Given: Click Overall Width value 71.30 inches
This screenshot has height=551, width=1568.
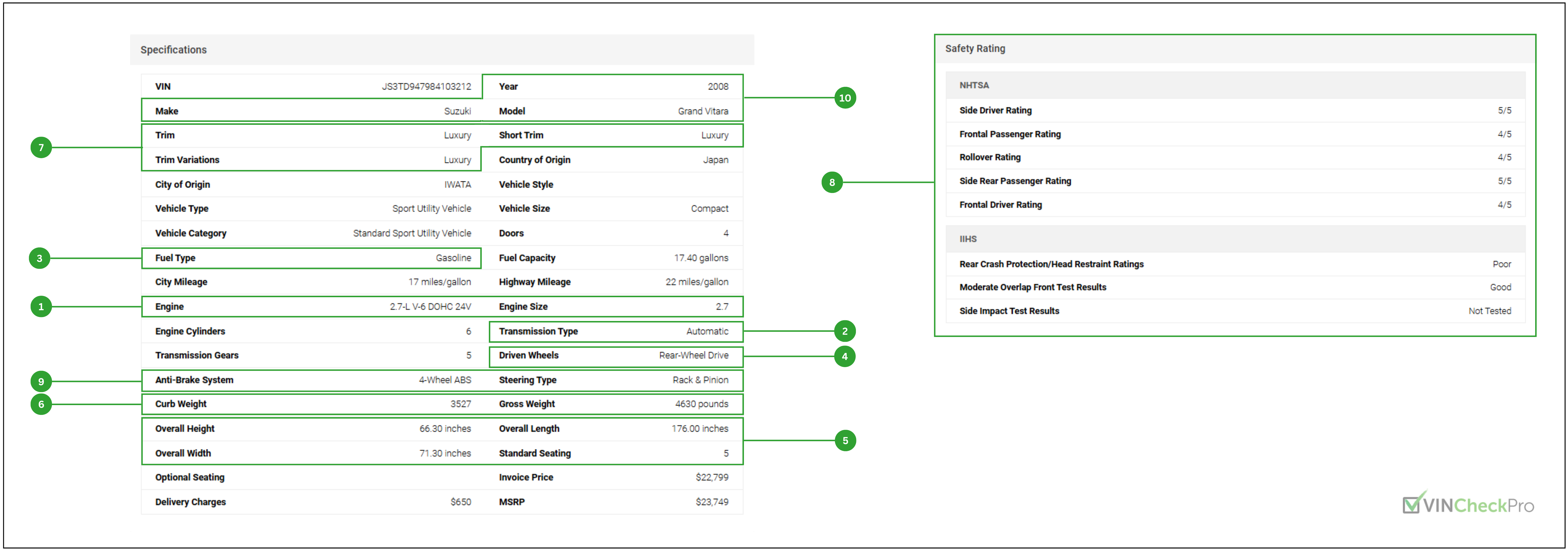Looking at the screenshot, I should [x=445, y=454].
